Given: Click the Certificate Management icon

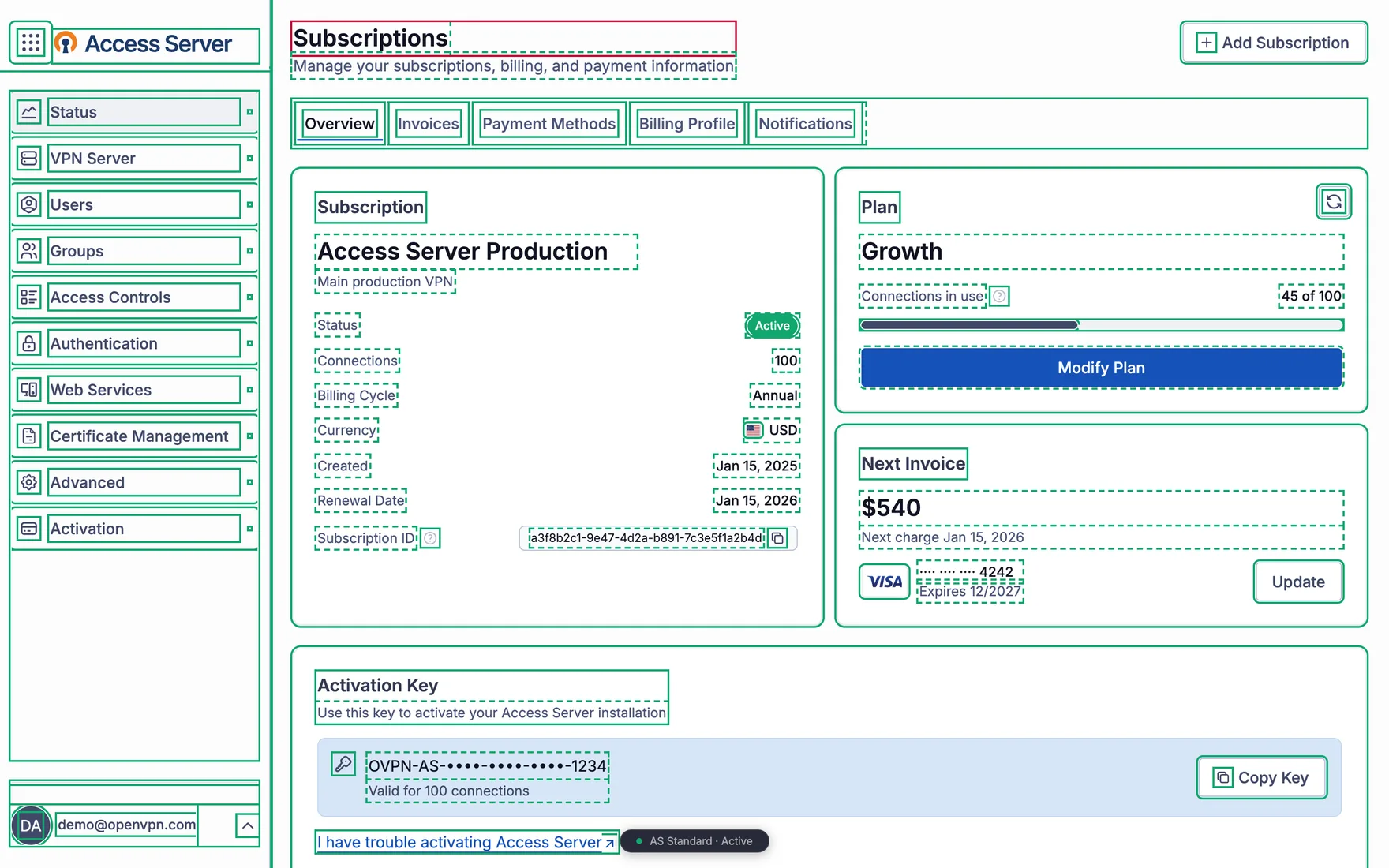Looking at the screenshot, I should (x=29, y=436).
